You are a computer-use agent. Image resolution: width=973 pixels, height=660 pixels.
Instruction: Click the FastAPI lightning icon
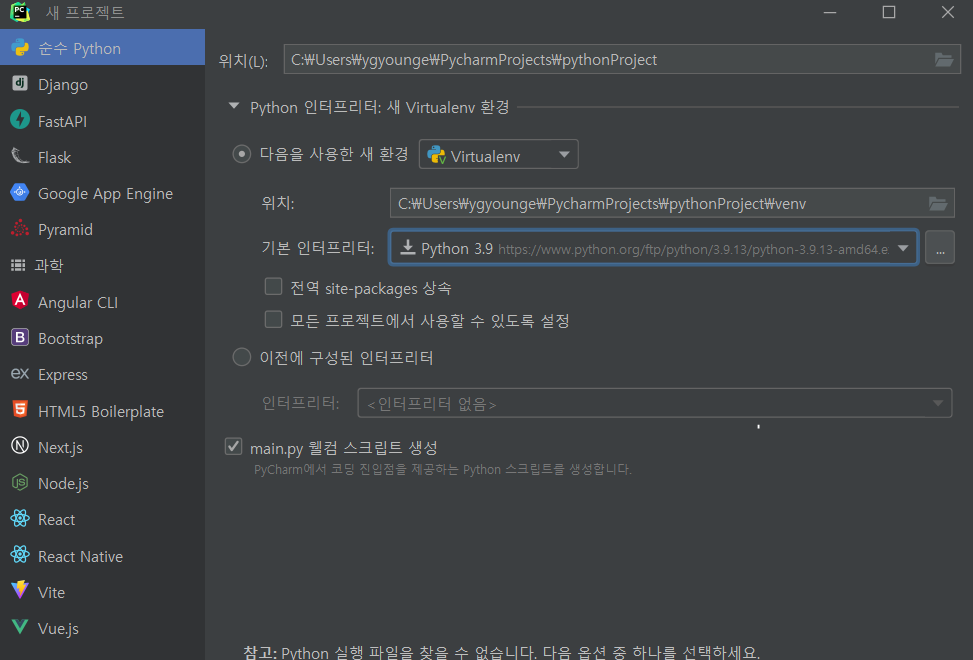tap(20, 119)
